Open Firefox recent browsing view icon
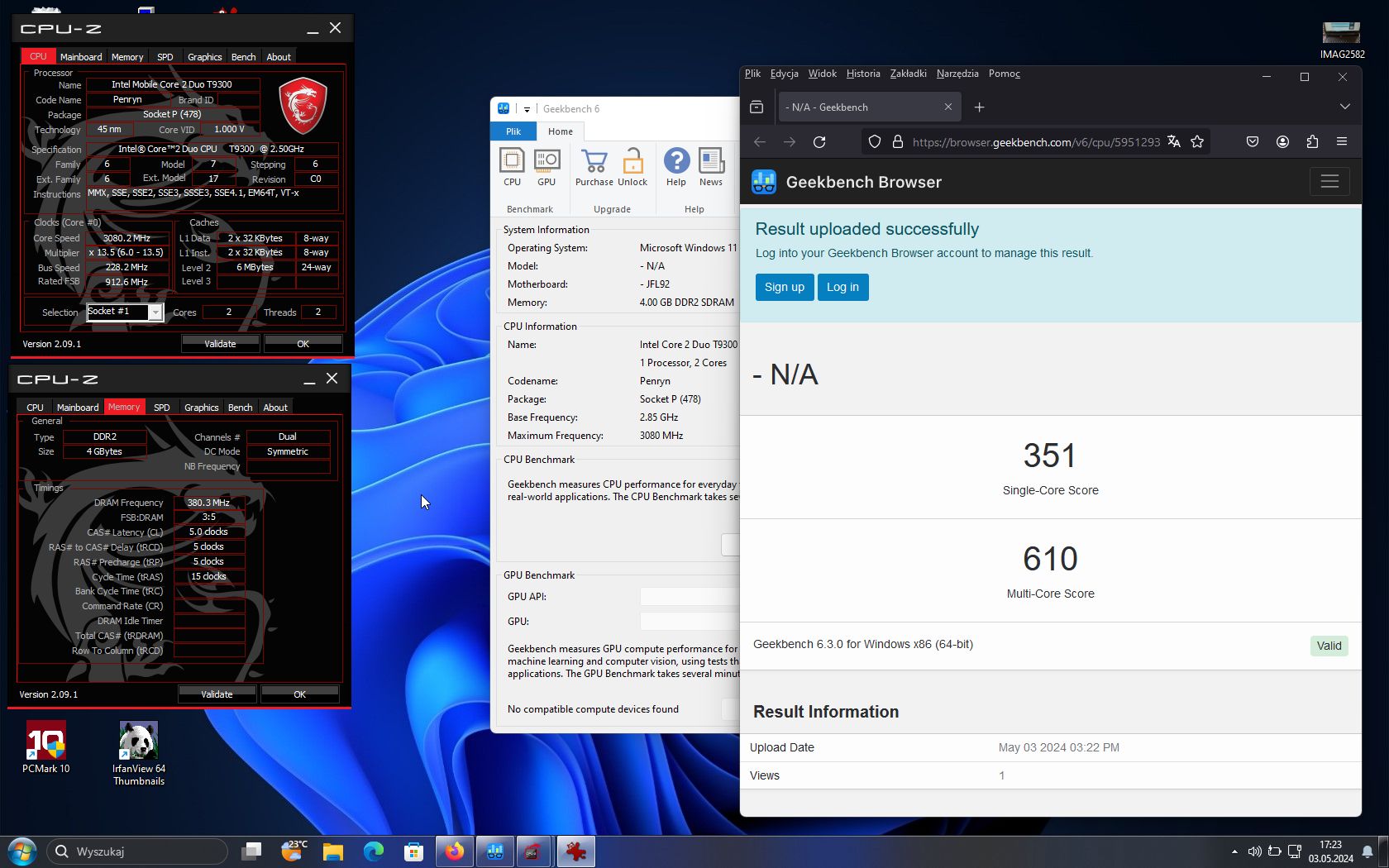 click(757, 107)
